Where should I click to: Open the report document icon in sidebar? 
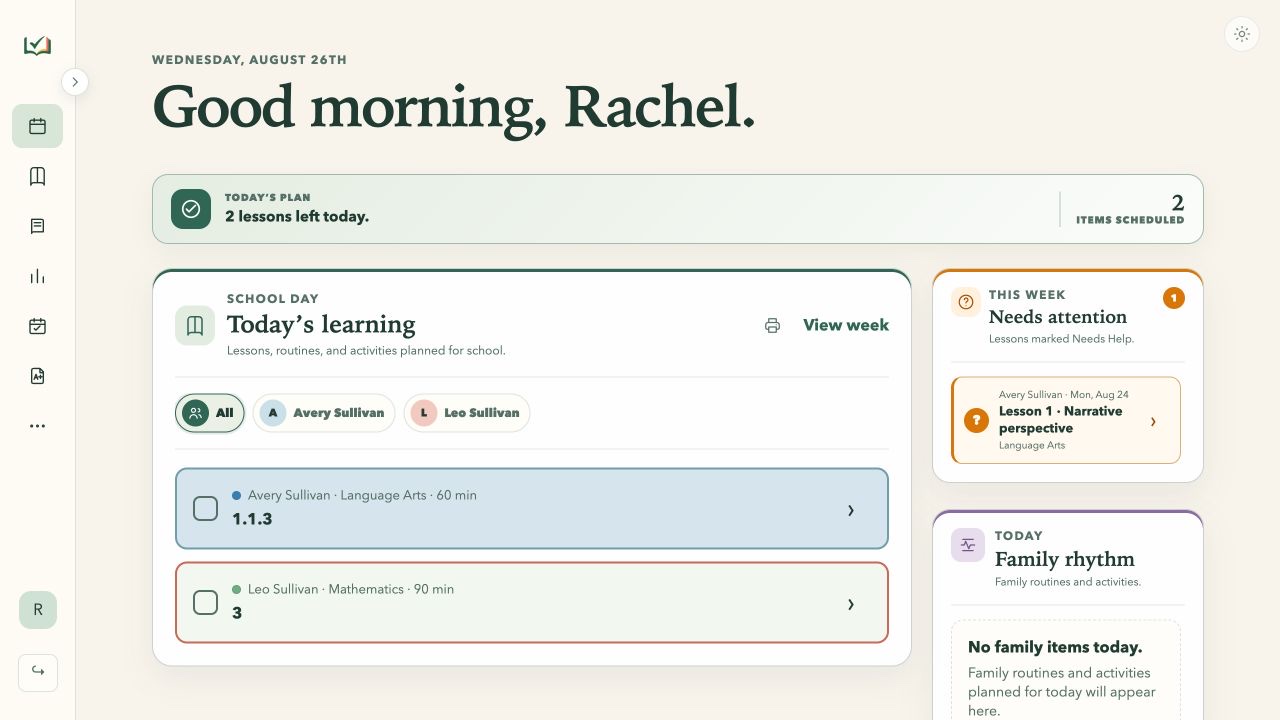(37, 376)
